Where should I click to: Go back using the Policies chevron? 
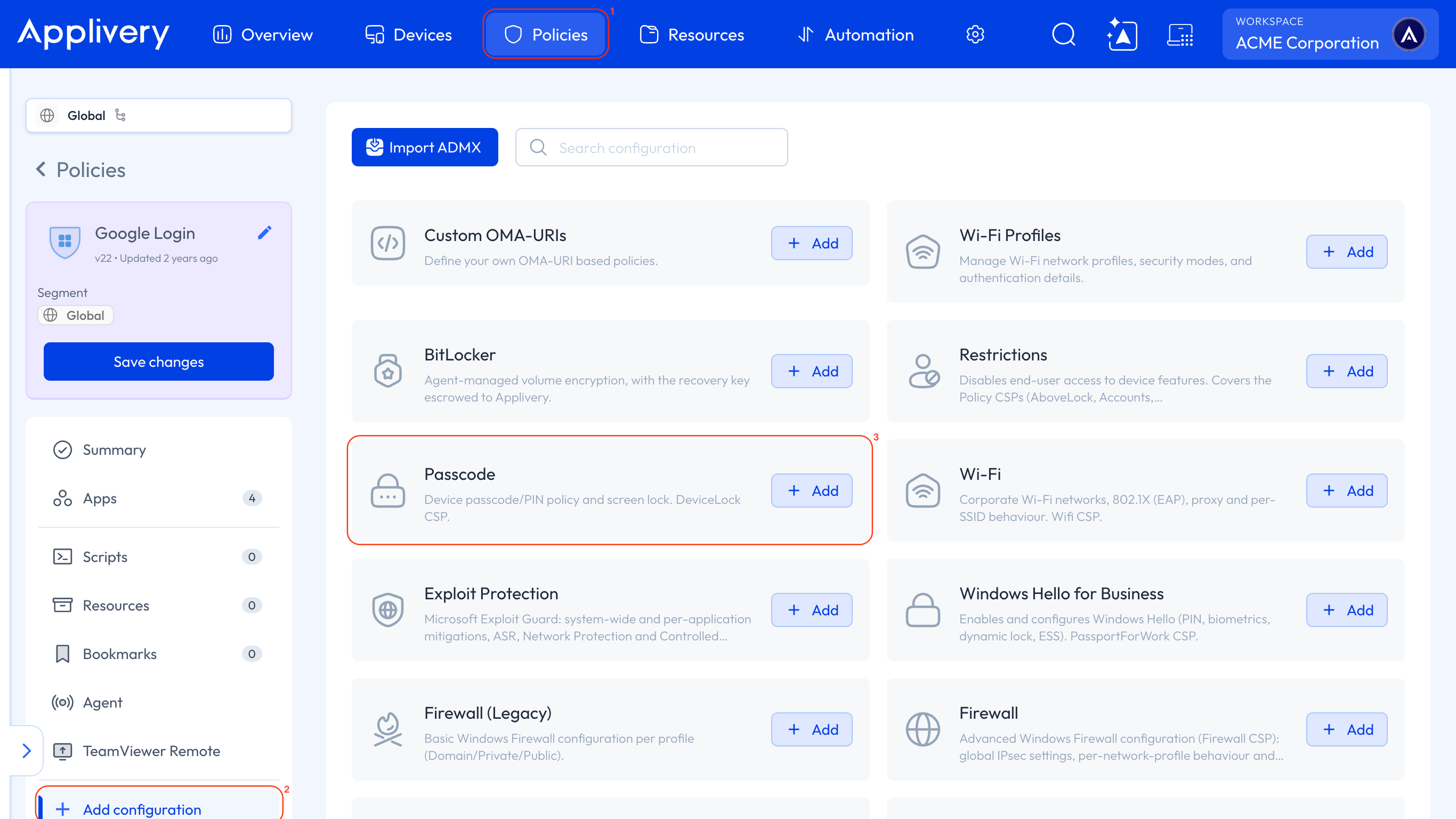41,169
